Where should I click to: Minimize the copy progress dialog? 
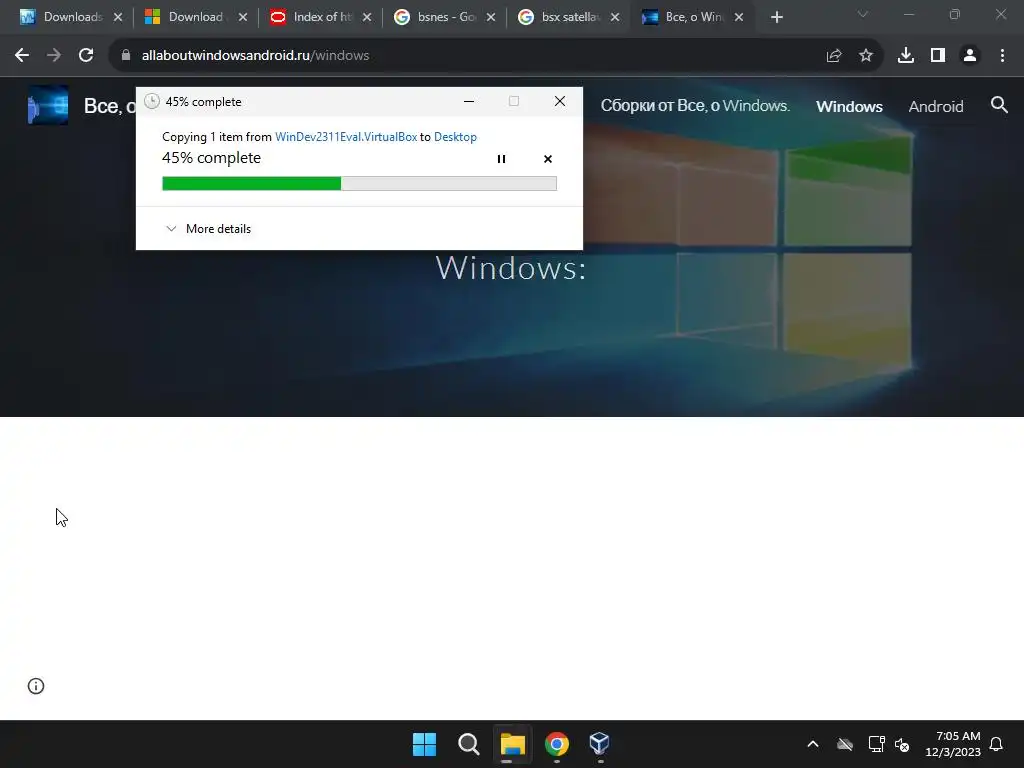tap(469, 101)
